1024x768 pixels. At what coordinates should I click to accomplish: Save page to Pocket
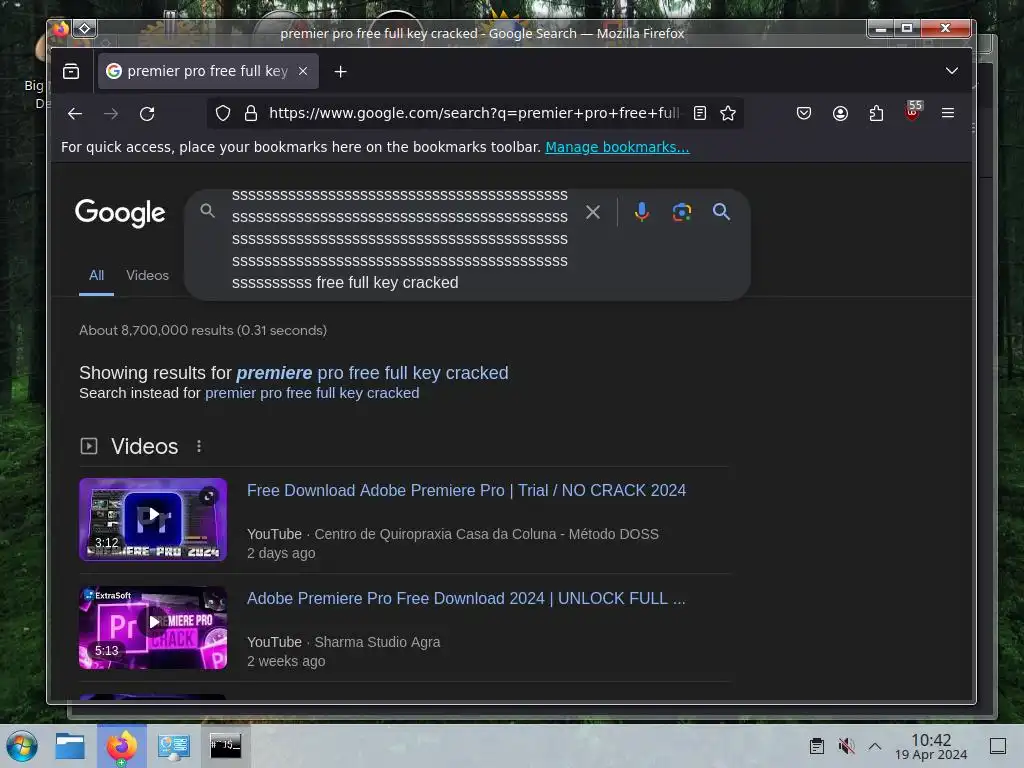[x=804, y=114]
